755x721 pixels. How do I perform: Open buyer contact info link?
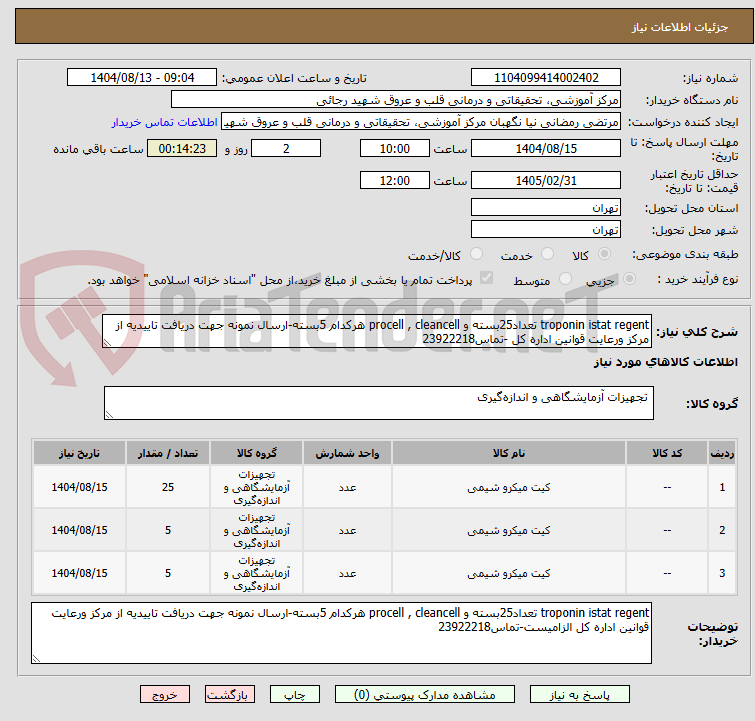(165, 122)
